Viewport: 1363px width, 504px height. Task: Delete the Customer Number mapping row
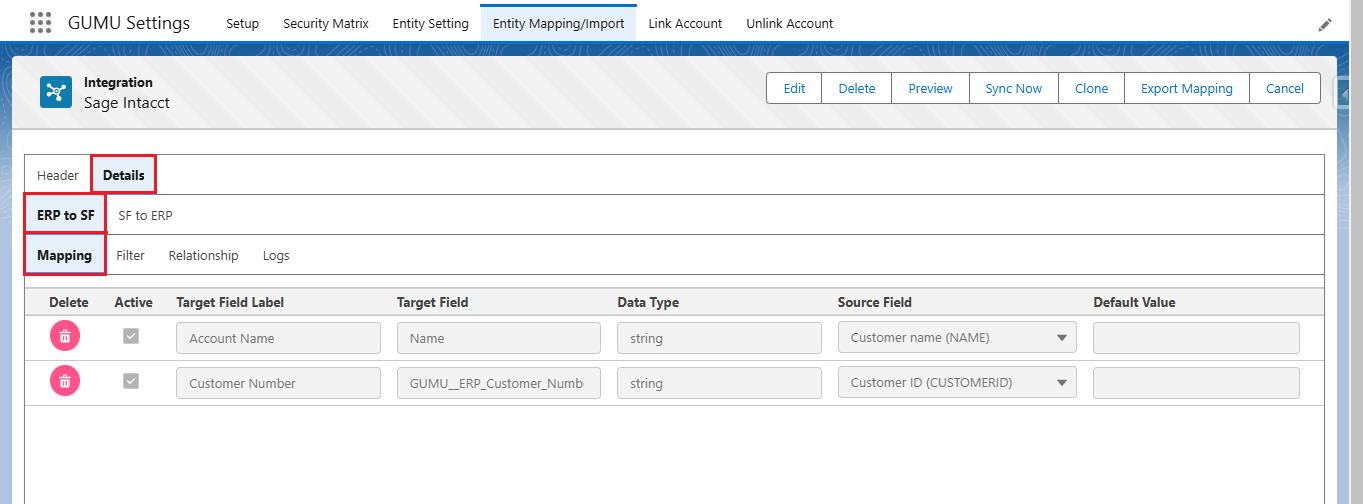point(65,381)
